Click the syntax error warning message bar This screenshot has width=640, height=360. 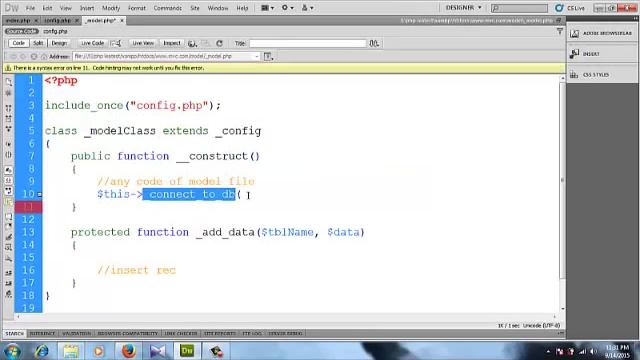(x=284, y=68)
